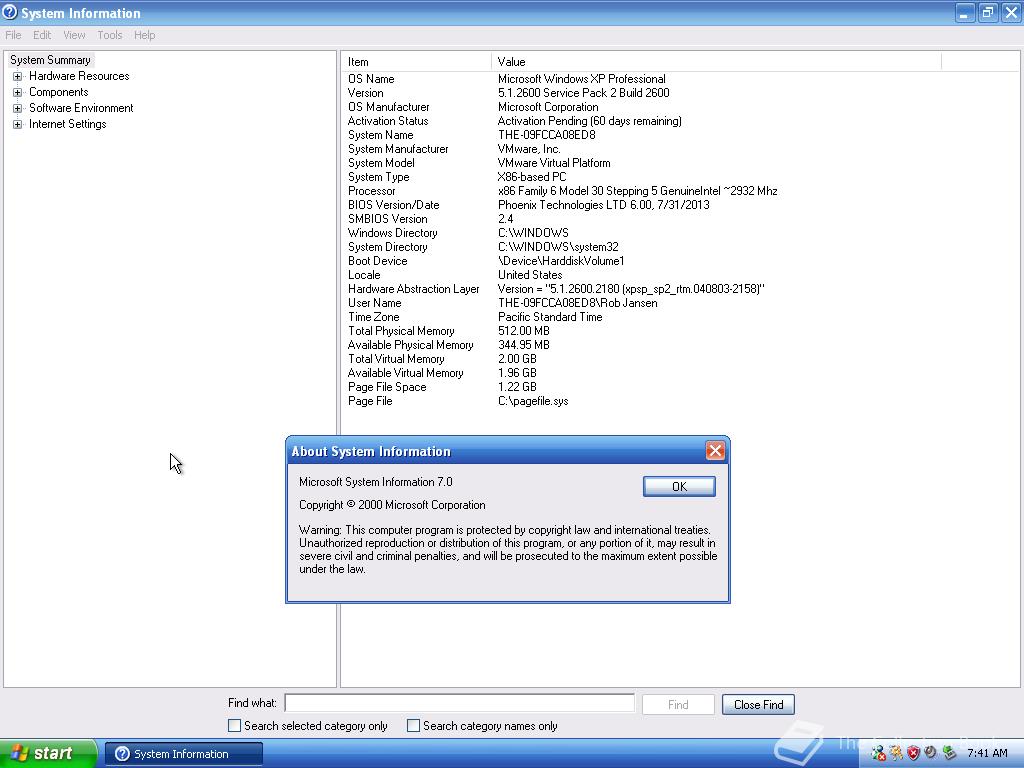Image resolution: width=1024 pixels, height=768 pixels.
Task: Expand the Hardware Resources tree node
Action: click(x=18, y=76)
